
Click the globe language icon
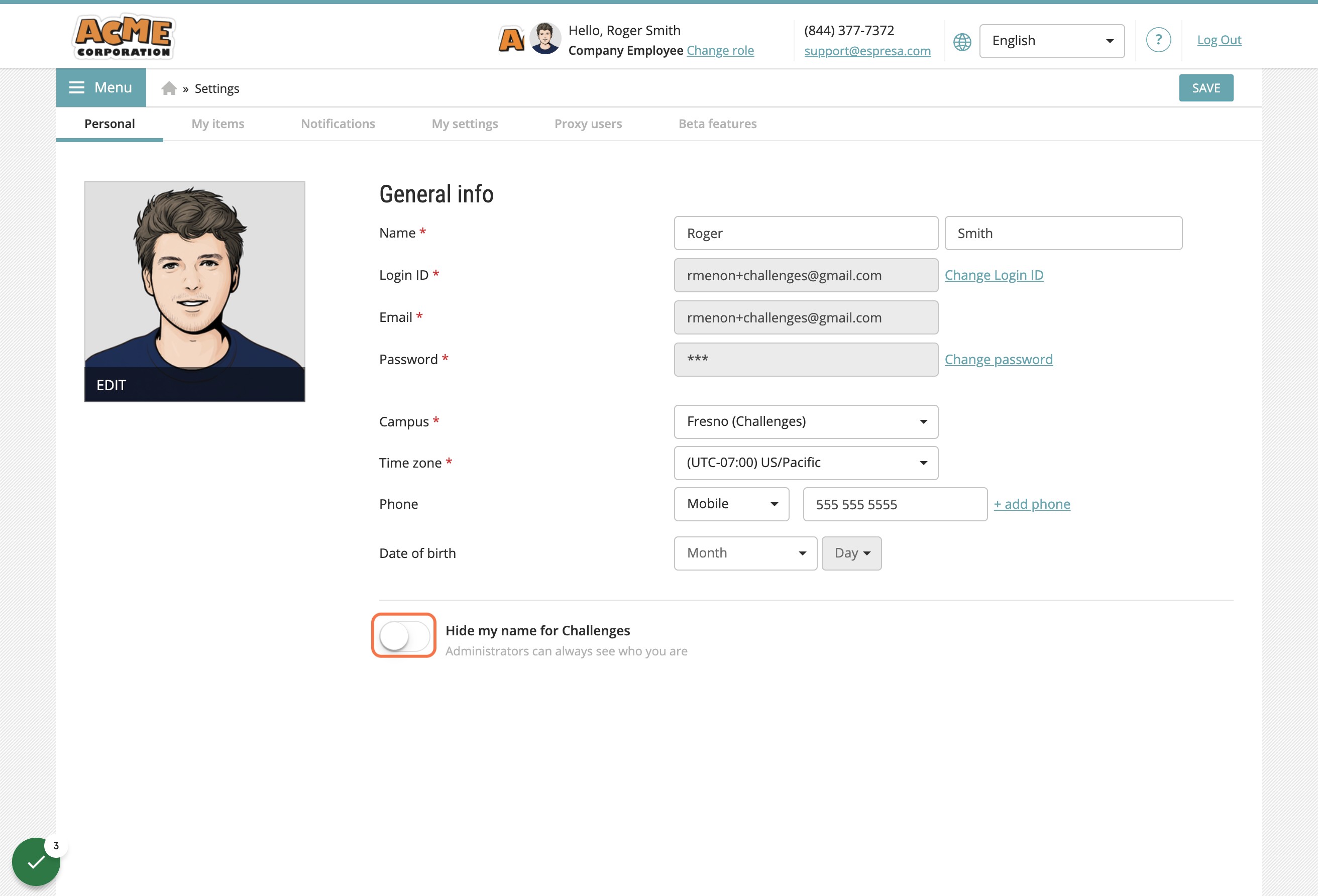click(x=962, y=41)
